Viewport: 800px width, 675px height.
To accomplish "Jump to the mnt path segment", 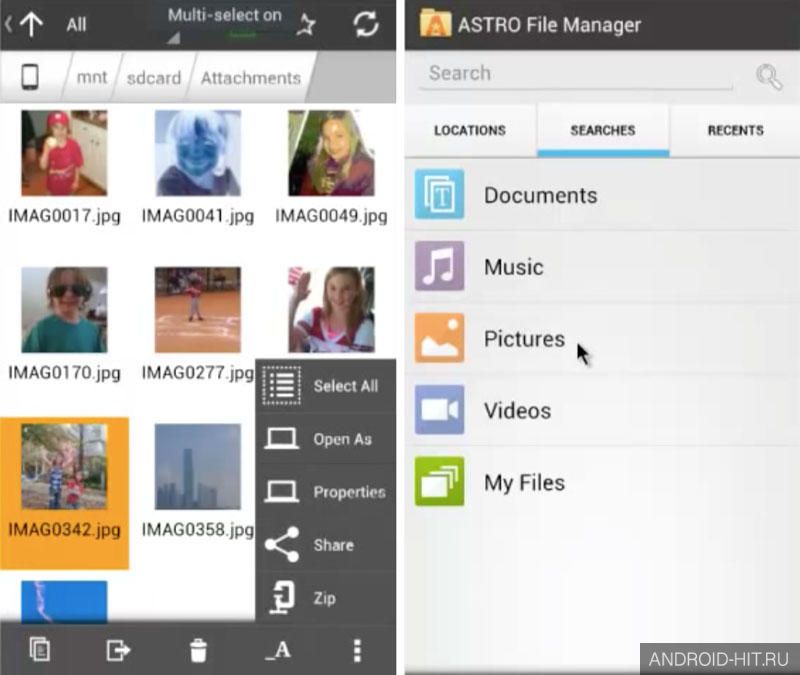I will (x=92, y=78).
